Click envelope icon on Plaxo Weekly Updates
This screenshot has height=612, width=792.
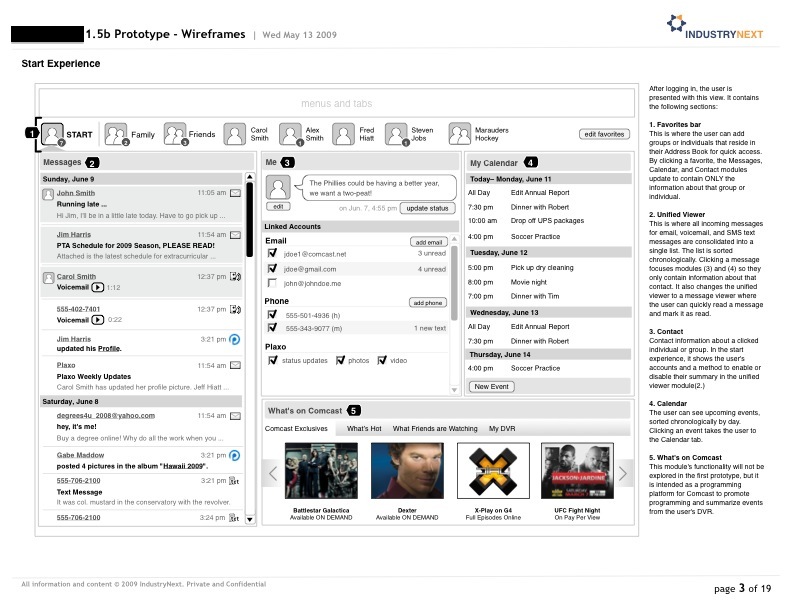click(235, 365)
